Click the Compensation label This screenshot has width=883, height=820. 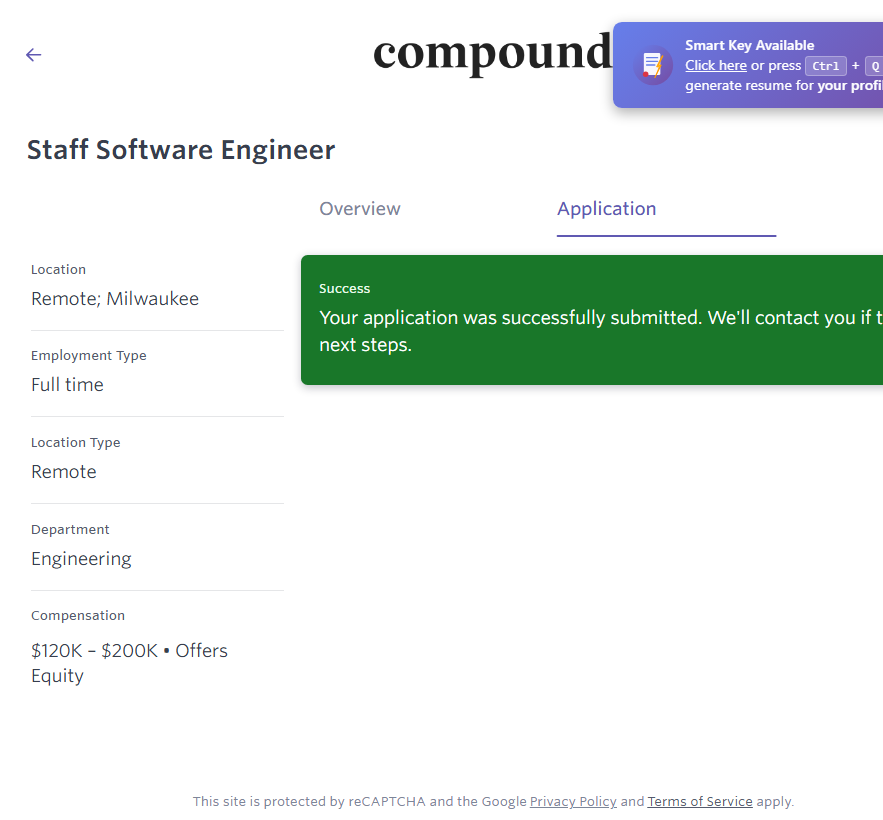[x=78, y=616]
